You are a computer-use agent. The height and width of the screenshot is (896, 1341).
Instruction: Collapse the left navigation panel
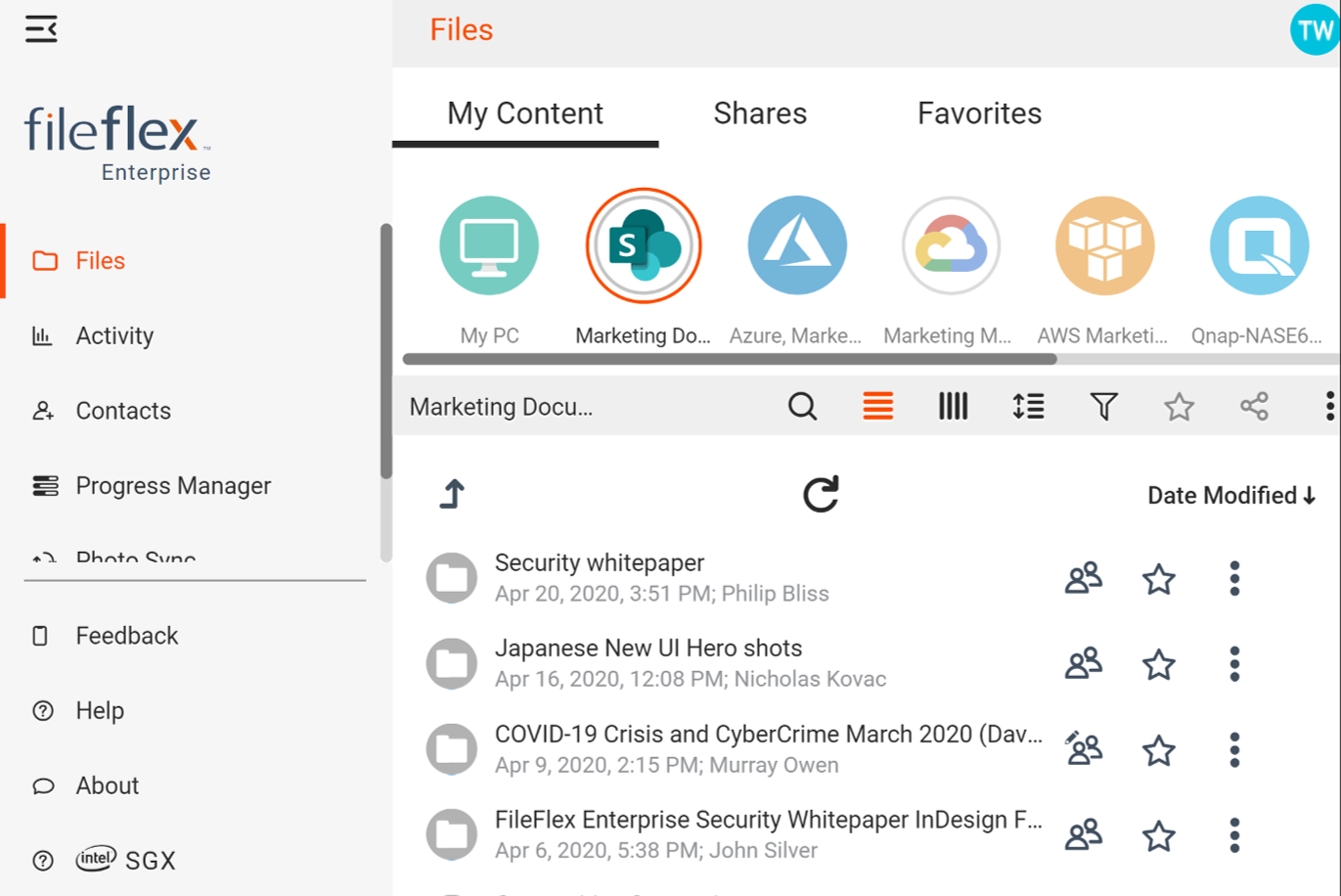[x=40, y=29]
